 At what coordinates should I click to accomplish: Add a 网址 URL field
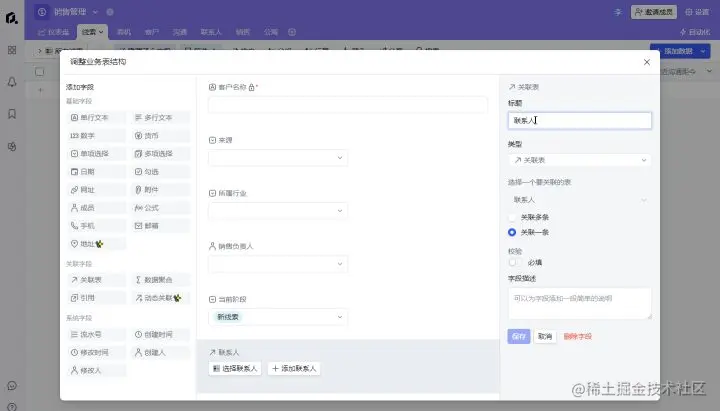pyautogui.click(x=96, y=190)
